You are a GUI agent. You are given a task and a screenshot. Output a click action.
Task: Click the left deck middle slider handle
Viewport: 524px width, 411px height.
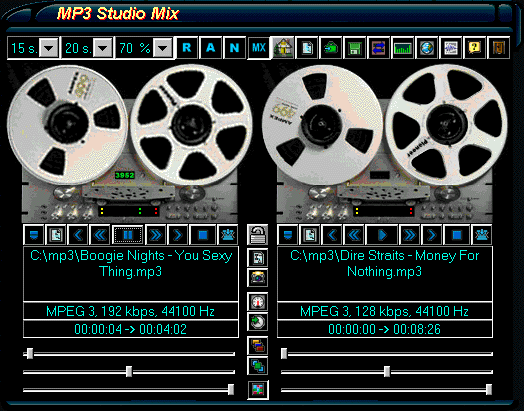129,372
